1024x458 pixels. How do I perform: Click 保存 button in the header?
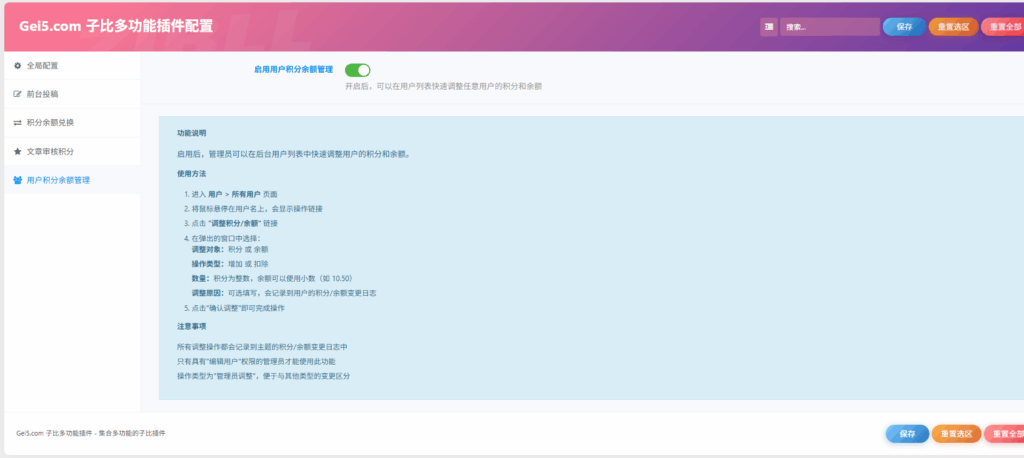point(904,27)
